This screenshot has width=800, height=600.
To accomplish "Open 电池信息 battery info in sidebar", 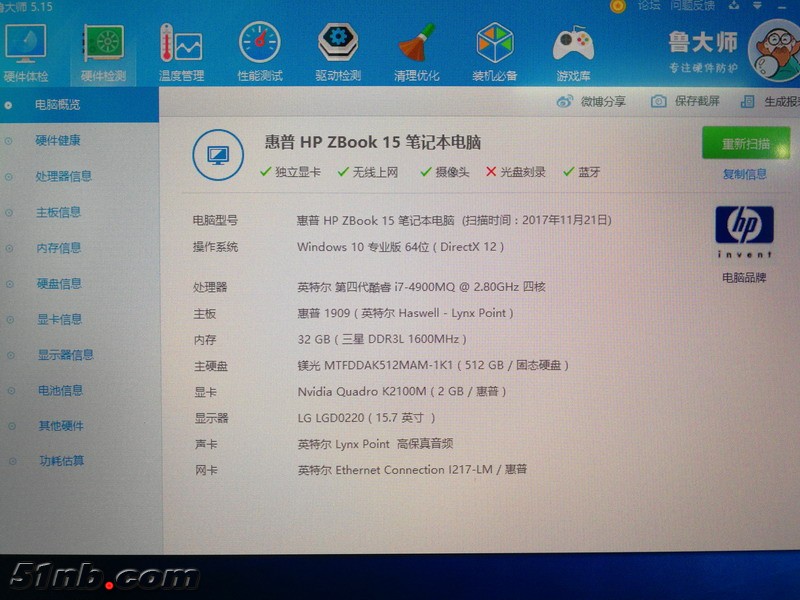I will click(x=61, y=391).
